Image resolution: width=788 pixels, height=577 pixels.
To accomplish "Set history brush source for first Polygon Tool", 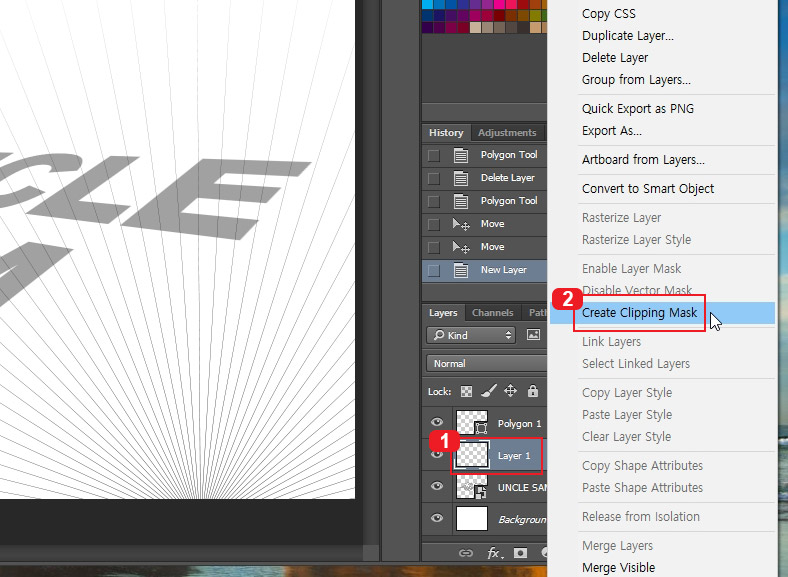I will 434,155.
